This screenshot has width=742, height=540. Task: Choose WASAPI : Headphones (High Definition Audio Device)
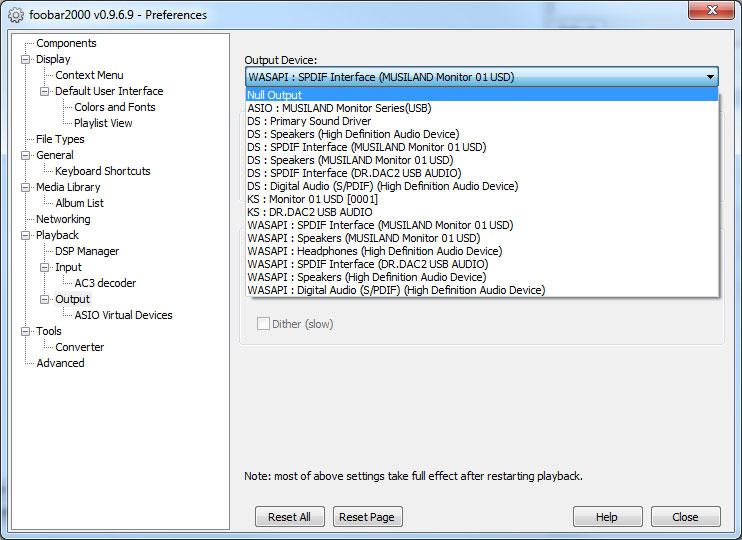(x=374, y=251)
